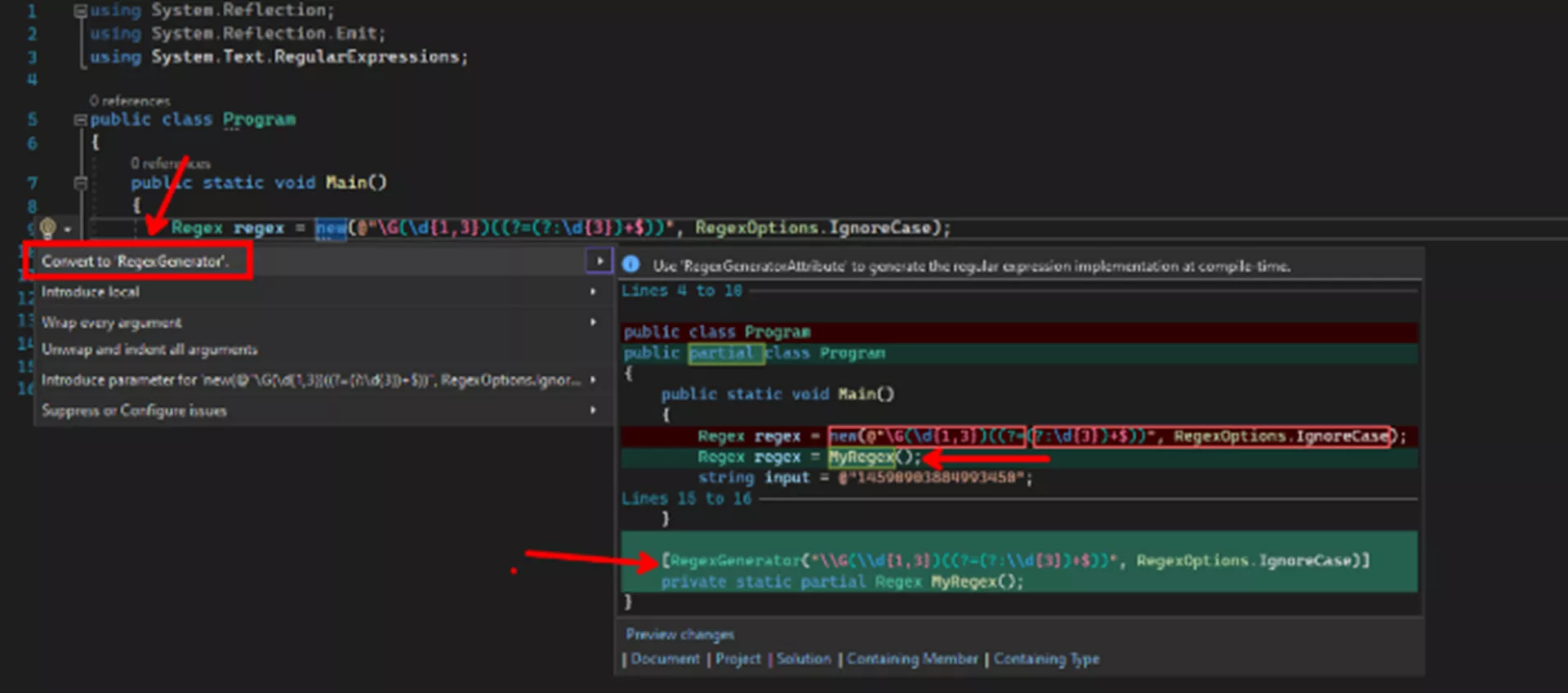Apply fix to Project scope
The width and height of the screenshot is (1568, 693).
coord(738,659)
